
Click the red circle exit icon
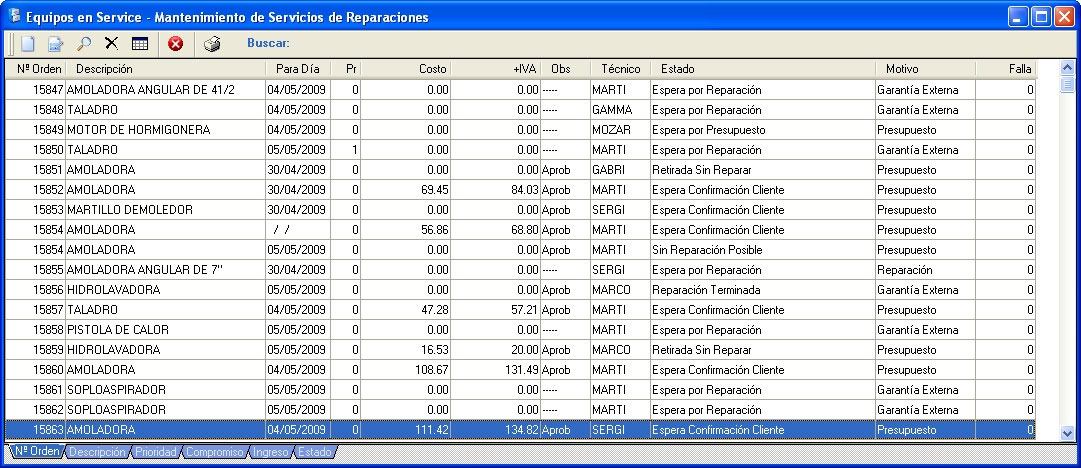click(x=175, y=44)
